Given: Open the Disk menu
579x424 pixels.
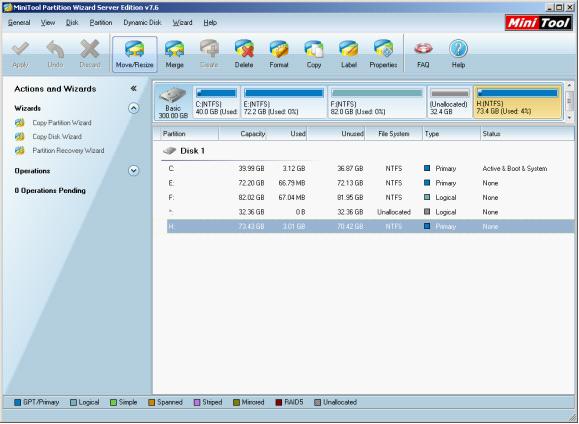Looking at the screenshot, I should click(x=72, y=23).
